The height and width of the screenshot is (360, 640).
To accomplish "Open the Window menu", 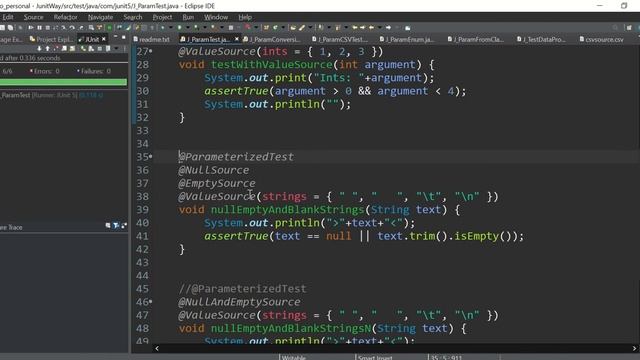I will point(216,17).
